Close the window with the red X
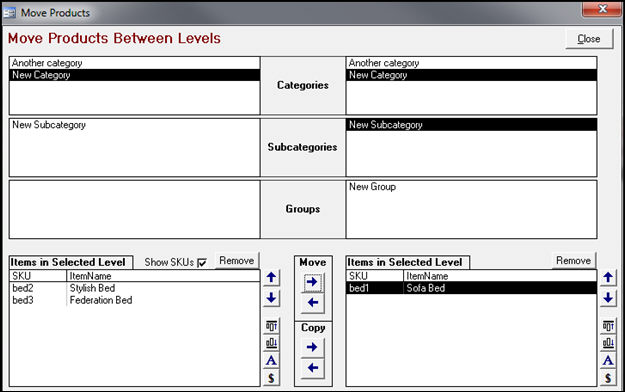This screenshot has height=392, width=625. coord(602,9)
